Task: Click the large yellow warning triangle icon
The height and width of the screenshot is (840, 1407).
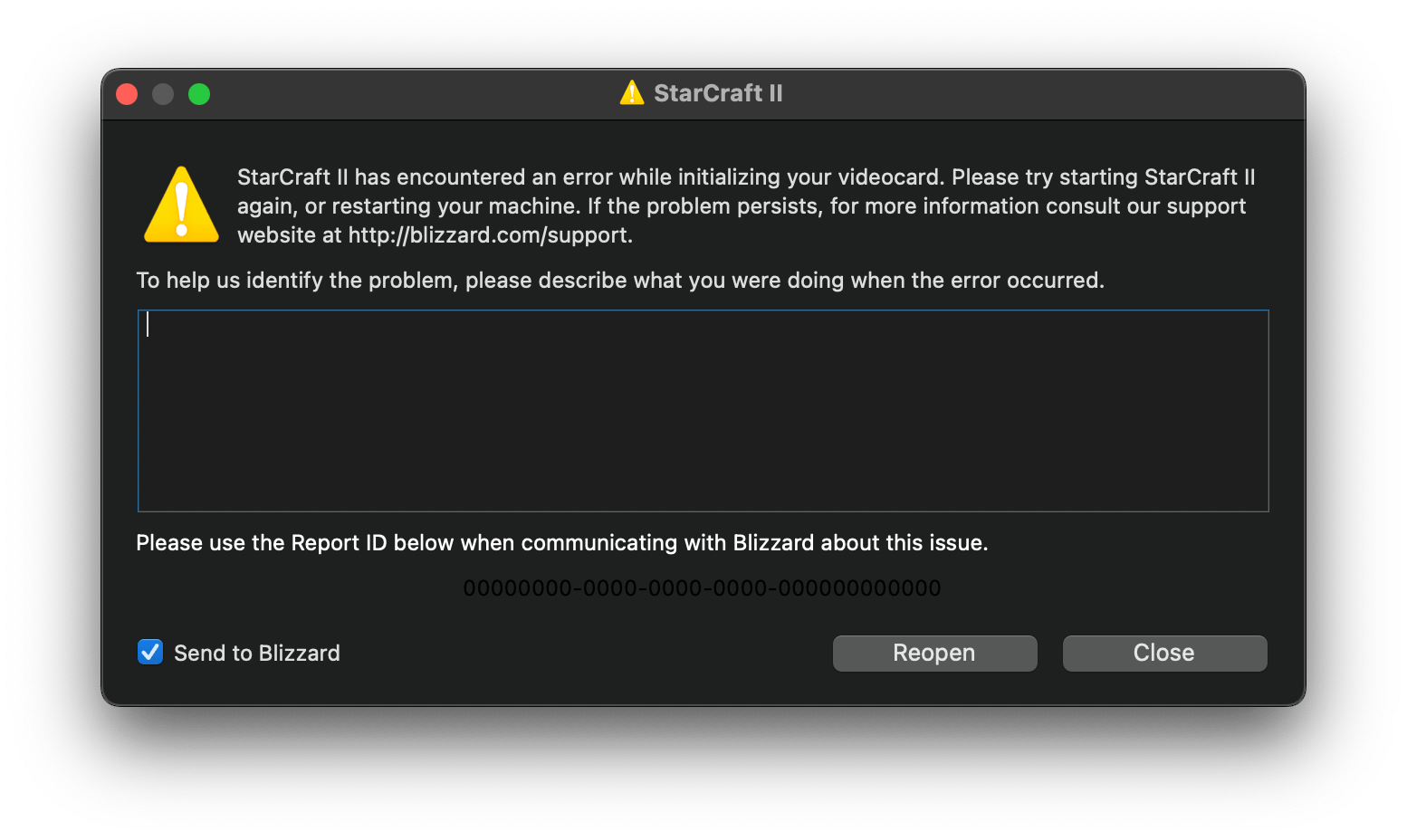Action: 181,206
